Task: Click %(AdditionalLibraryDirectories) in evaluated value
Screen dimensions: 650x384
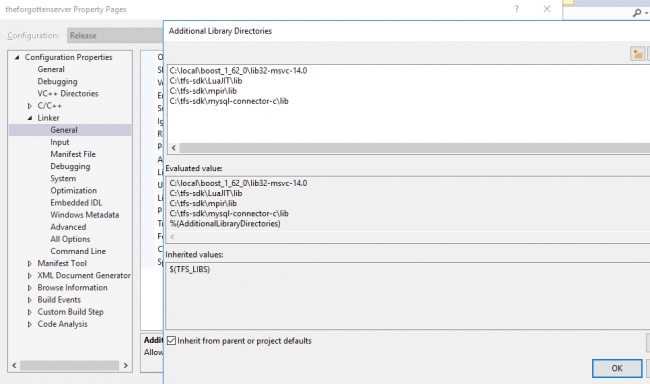Action: click(225, 224)
